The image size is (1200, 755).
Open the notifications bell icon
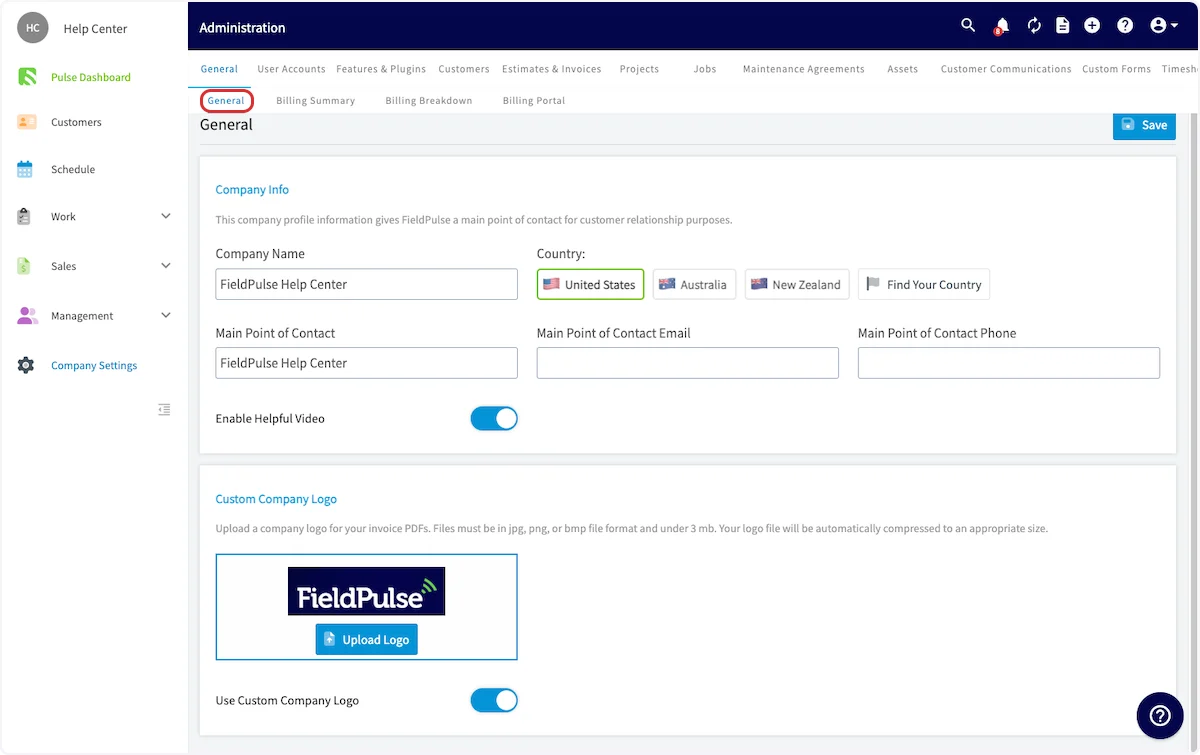(x=1001, y=27)
